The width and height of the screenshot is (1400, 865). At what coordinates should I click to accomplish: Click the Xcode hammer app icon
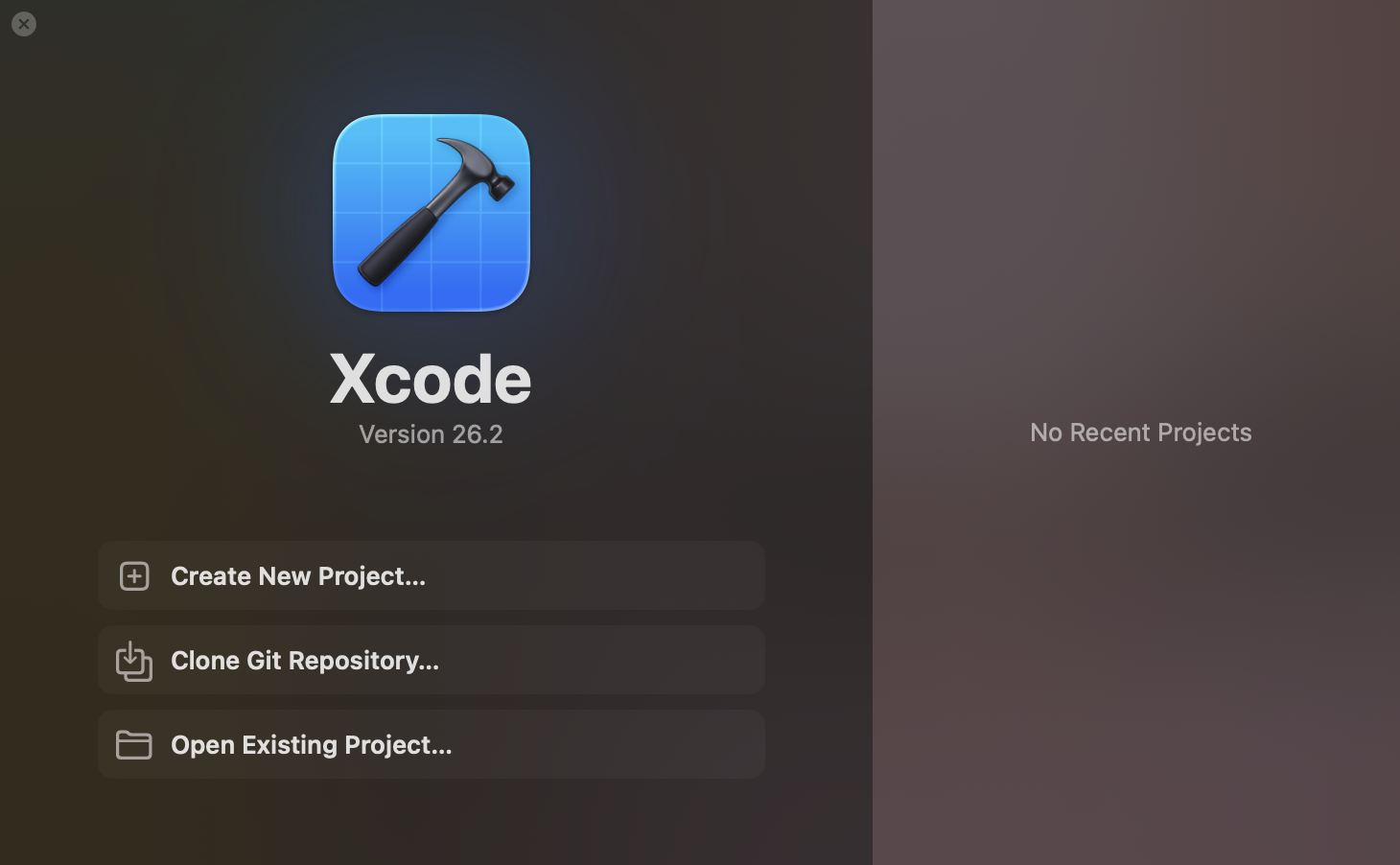pyautogui.click(x=432, y=213)
